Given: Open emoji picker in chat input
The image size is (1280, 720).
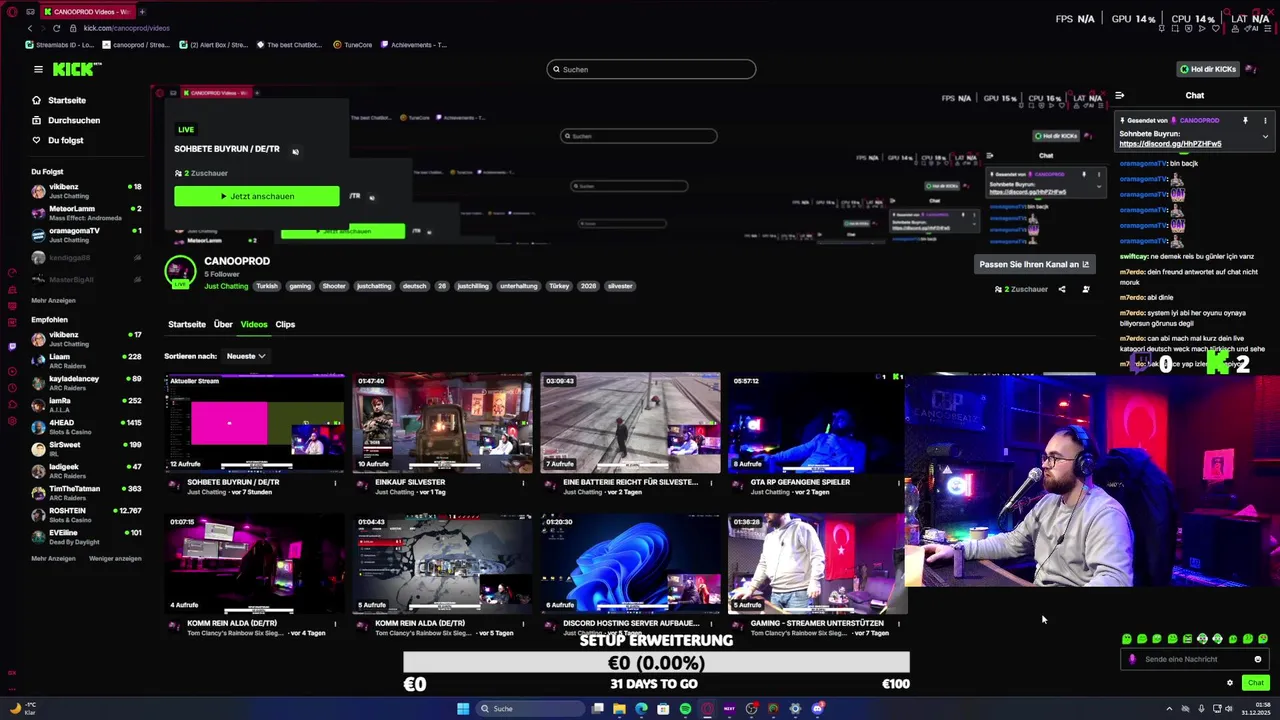Looking at the screenshot, I should (x=1258, y=659).
